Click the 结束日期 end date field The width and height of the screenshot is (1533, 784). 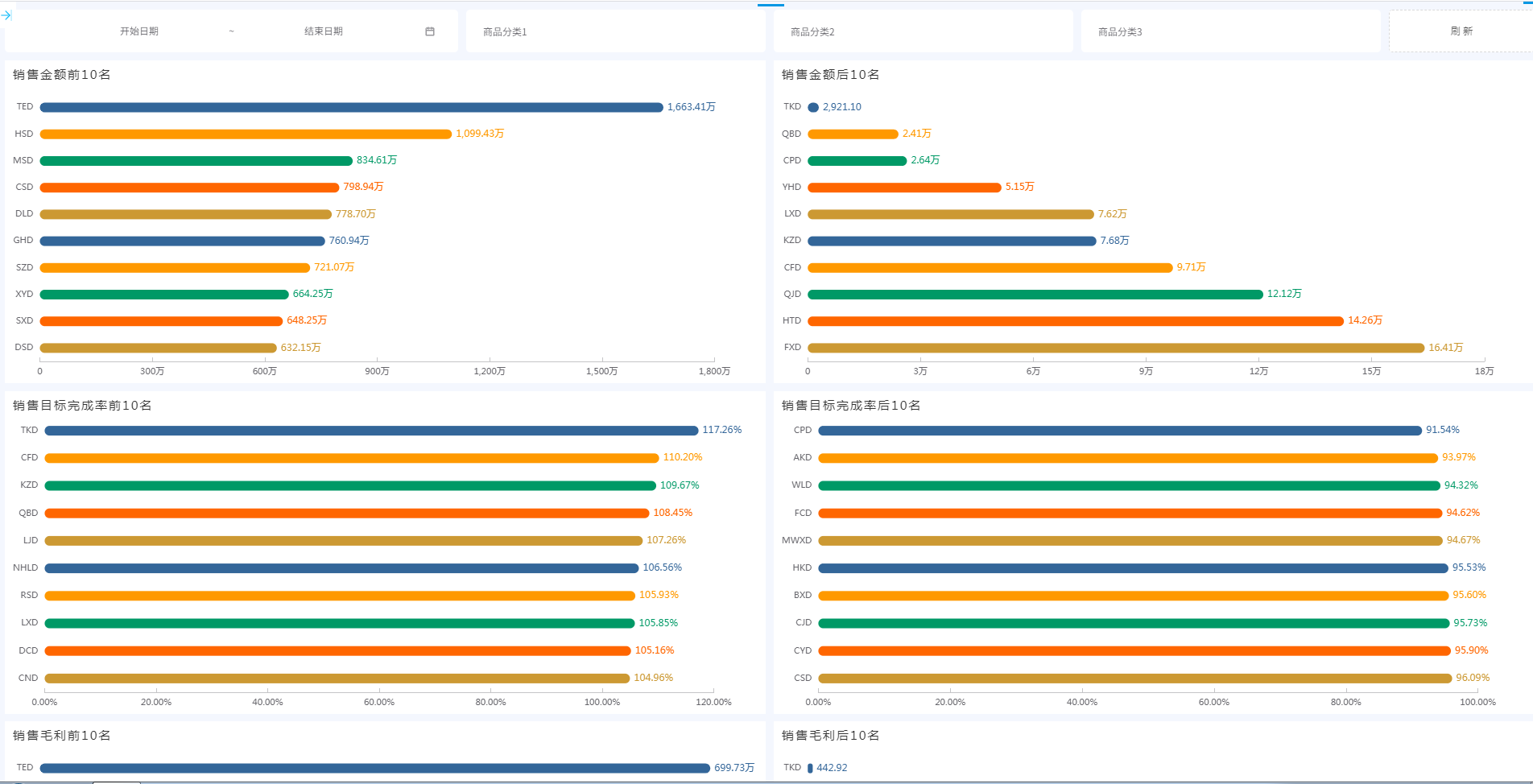[x=324, y=31]
